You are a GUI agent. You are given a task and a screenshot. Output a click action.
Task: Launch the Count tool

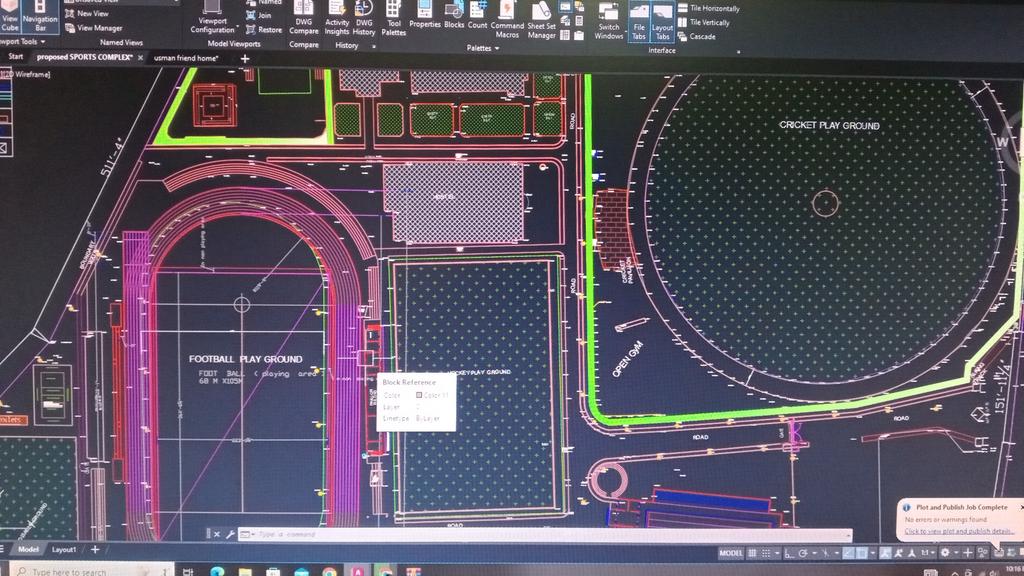coord(477,16)
